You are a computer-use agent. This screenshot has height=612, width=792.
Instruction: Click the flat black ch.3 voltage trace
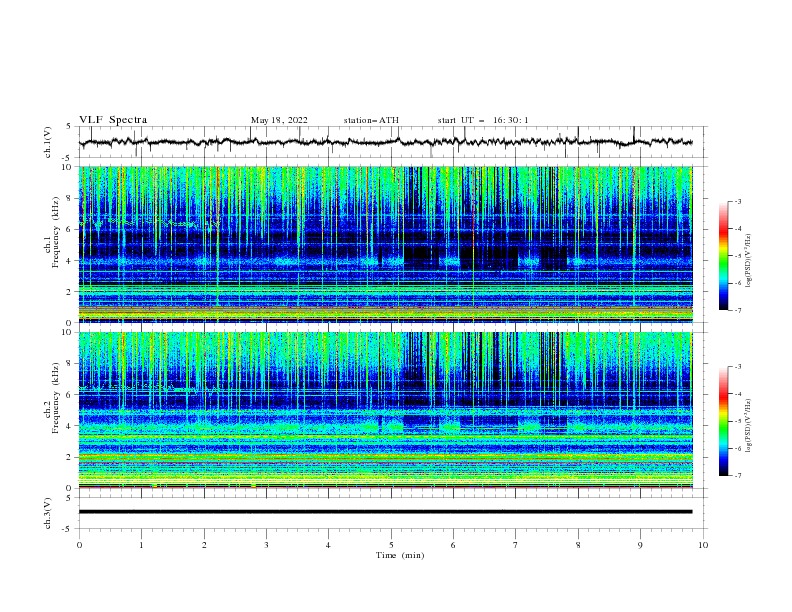point(385,512)
